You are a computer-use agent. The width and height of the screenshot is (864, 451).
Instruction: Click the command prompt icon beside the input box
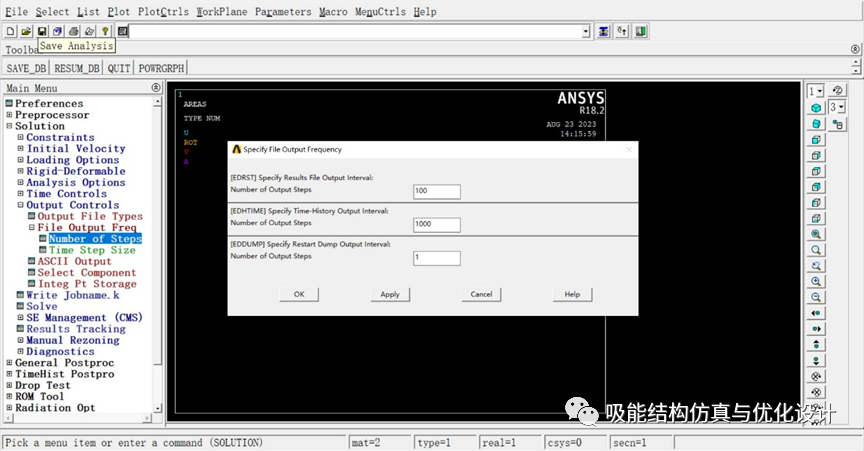(x=122, y=31)
